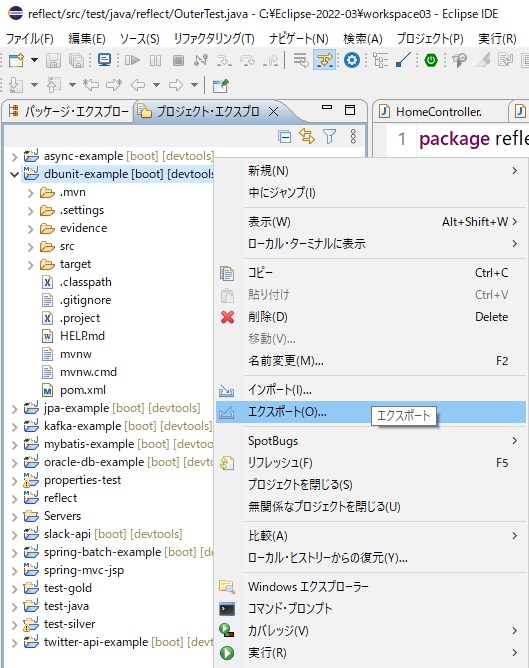Click the Suspend debug icon
The height and width of the screenshot is (668, 529).
coord(155,60)
